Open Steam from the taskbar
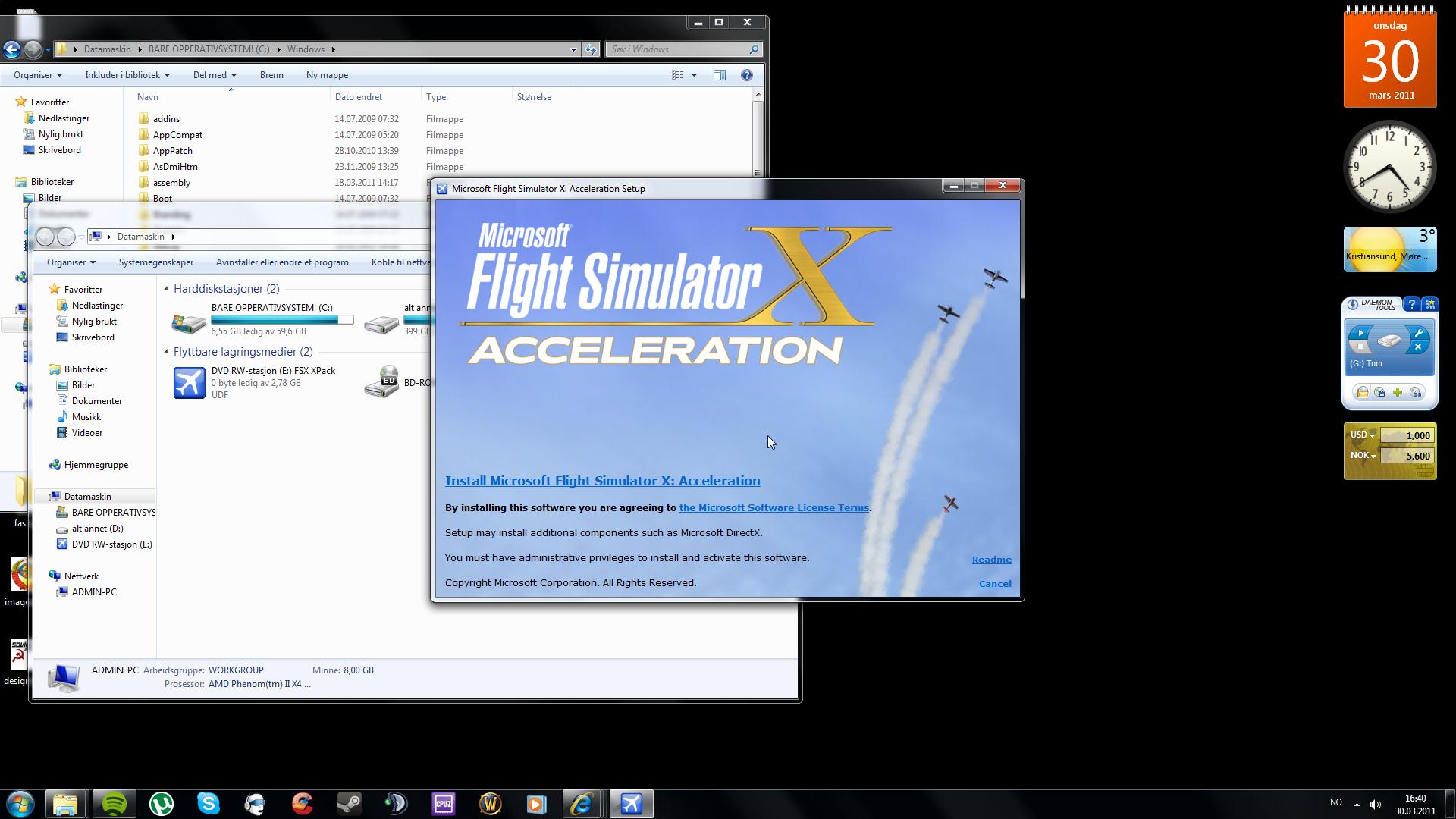 [x=349, y=803]
